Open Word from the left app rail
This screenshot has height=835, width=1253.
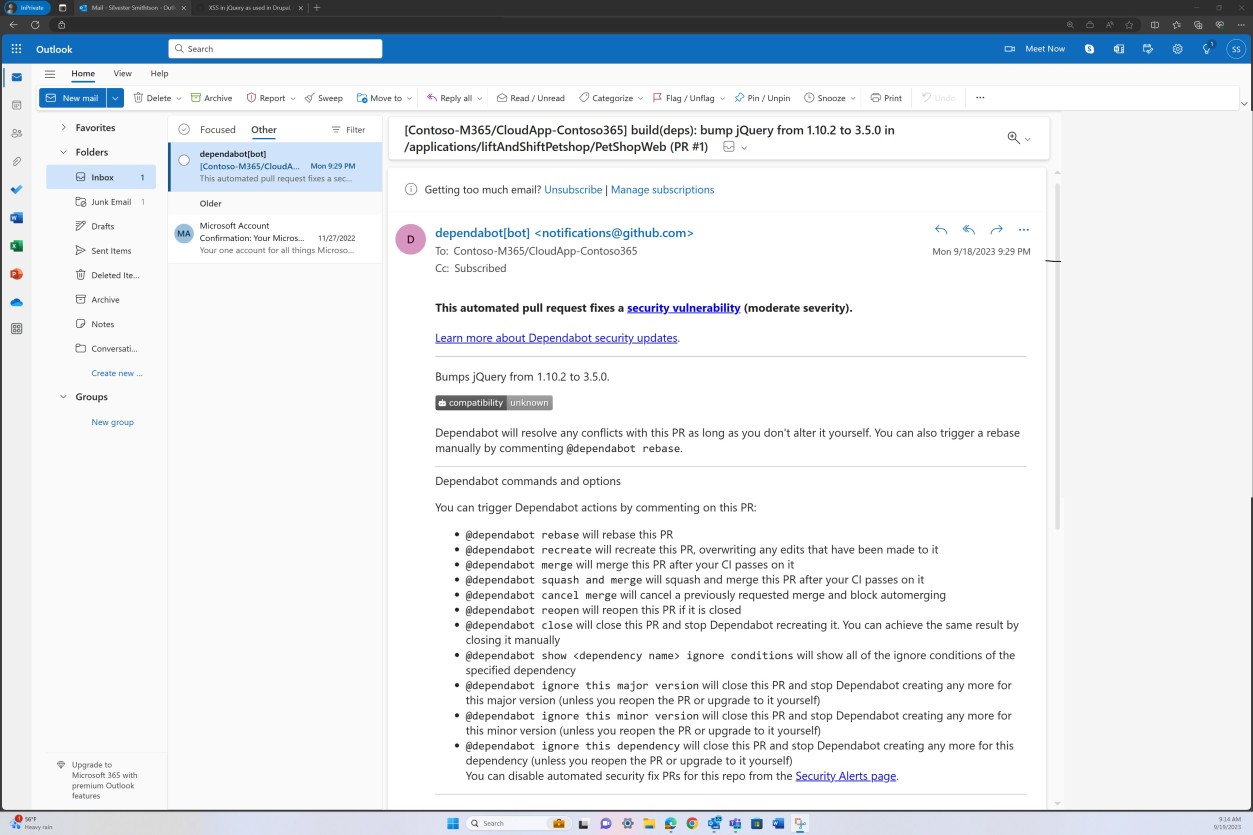coord(16,217)
